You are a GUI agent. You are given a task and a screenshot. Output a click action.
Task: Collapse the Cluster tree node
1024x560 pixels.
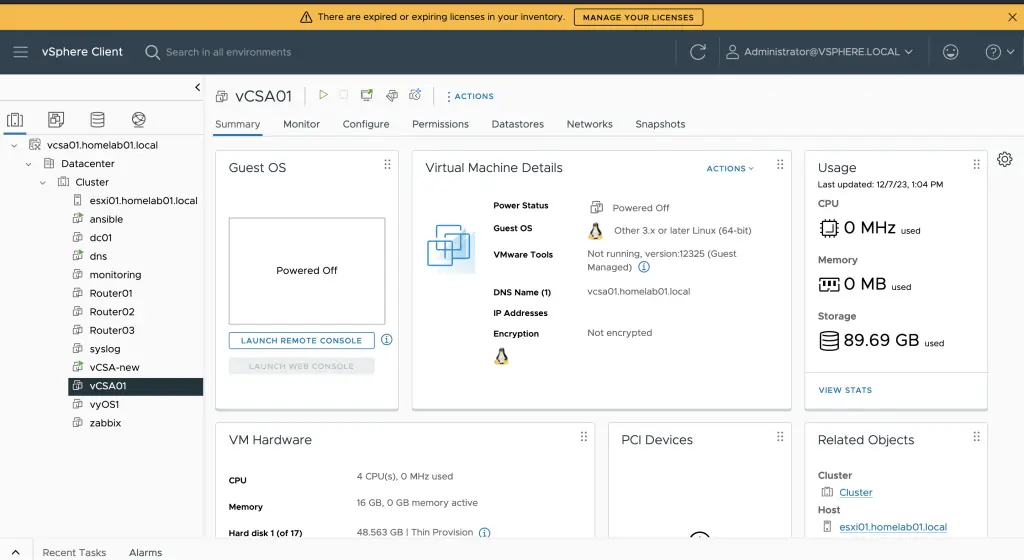pos(42,183)
